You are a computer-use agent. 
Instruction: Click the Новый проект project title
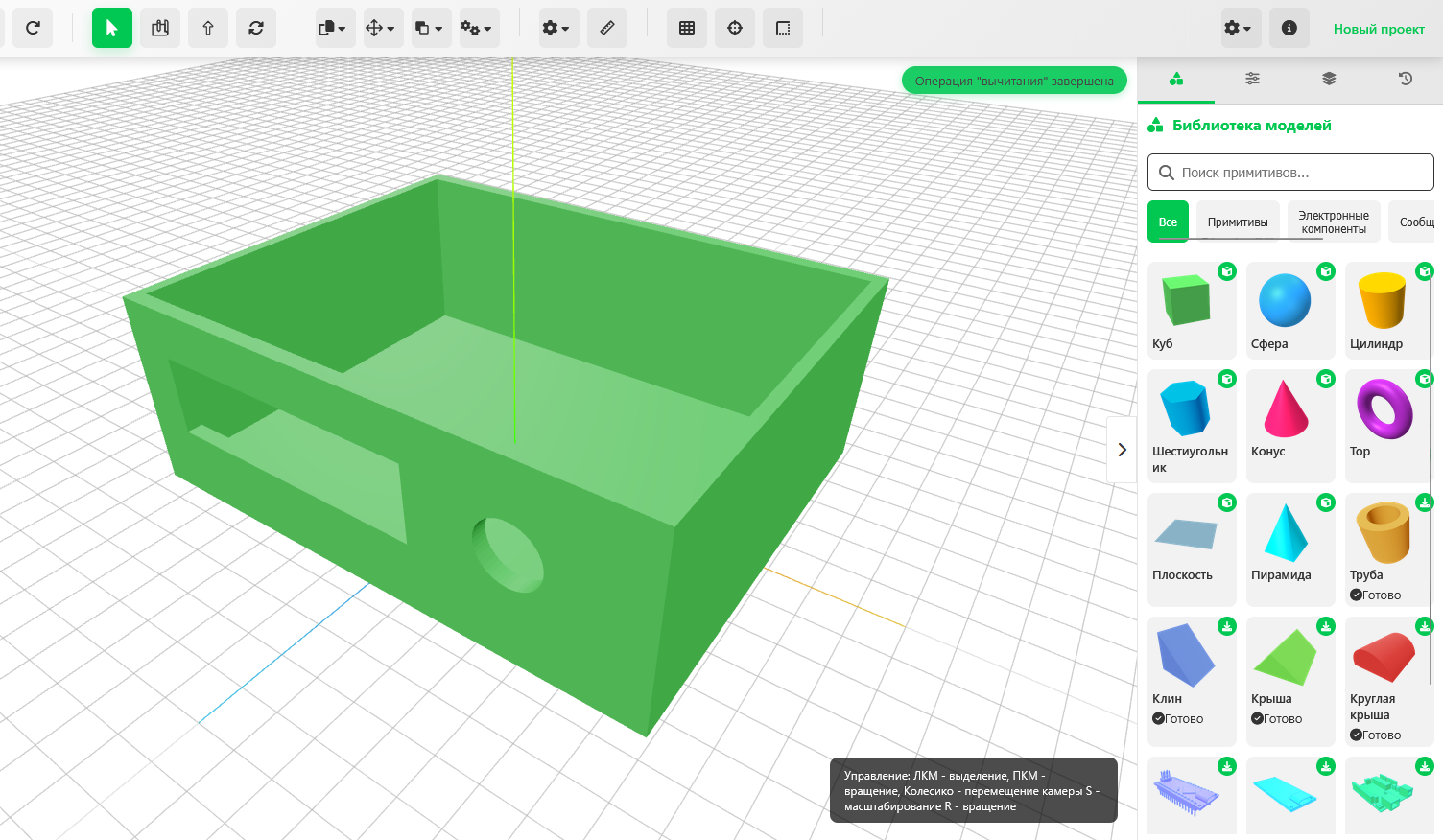(x=1378, y=29)
